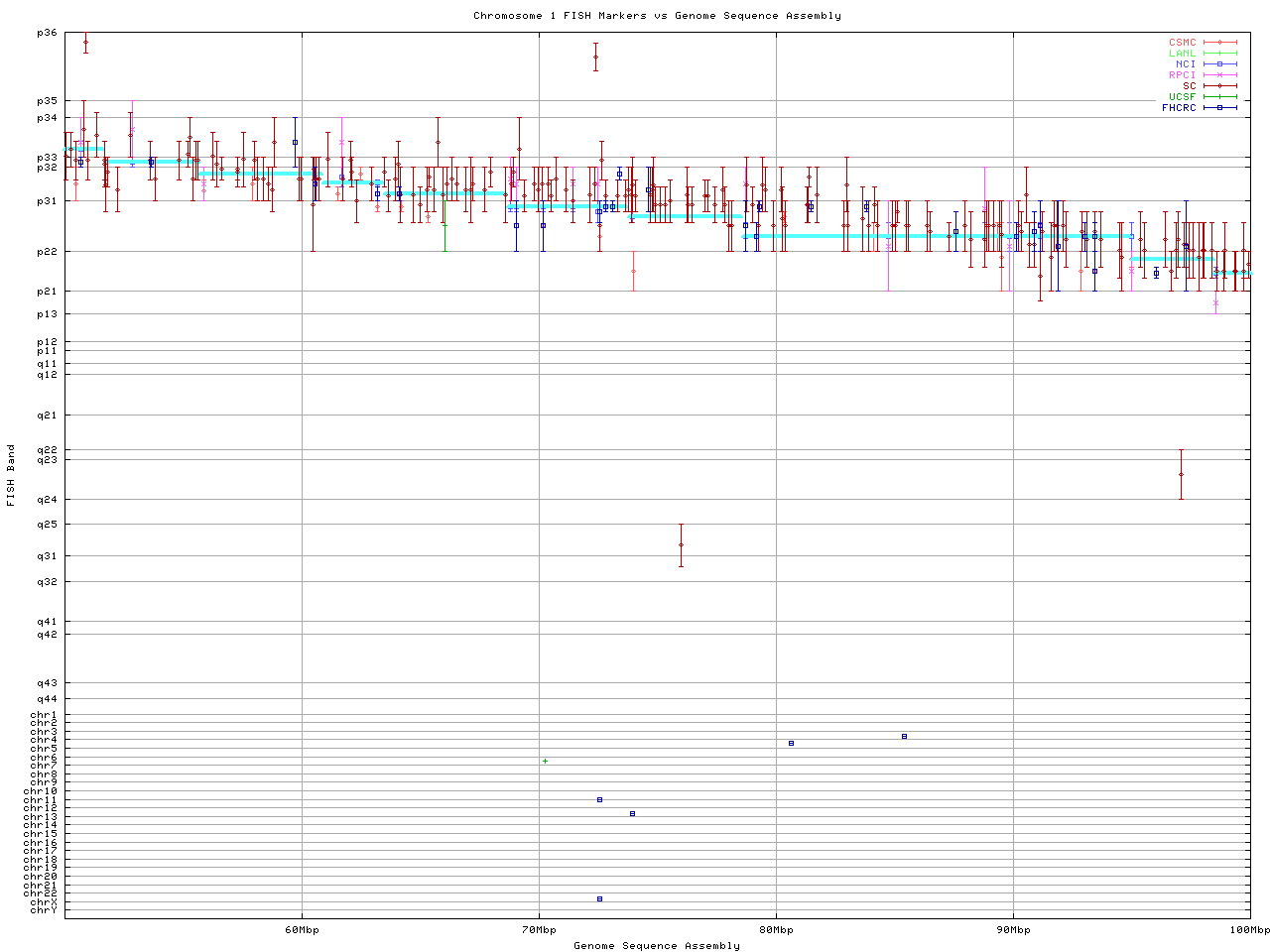Click the blue square marker near 85Mbp in chromosome rows
1270x952 pixels.
tap(904, 736)
